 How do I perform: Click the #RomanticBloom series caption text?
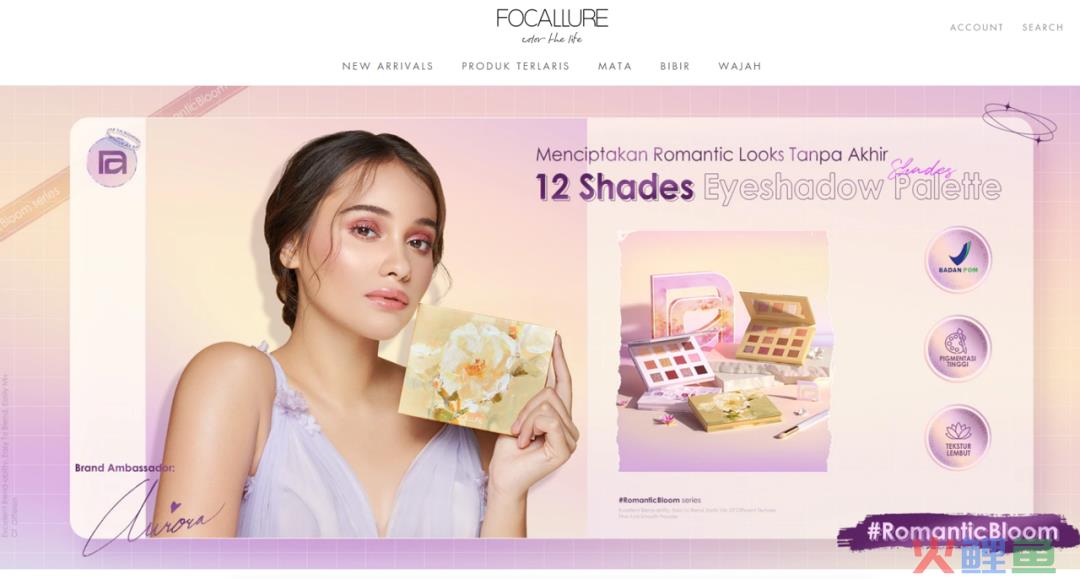tap(659, 500)
